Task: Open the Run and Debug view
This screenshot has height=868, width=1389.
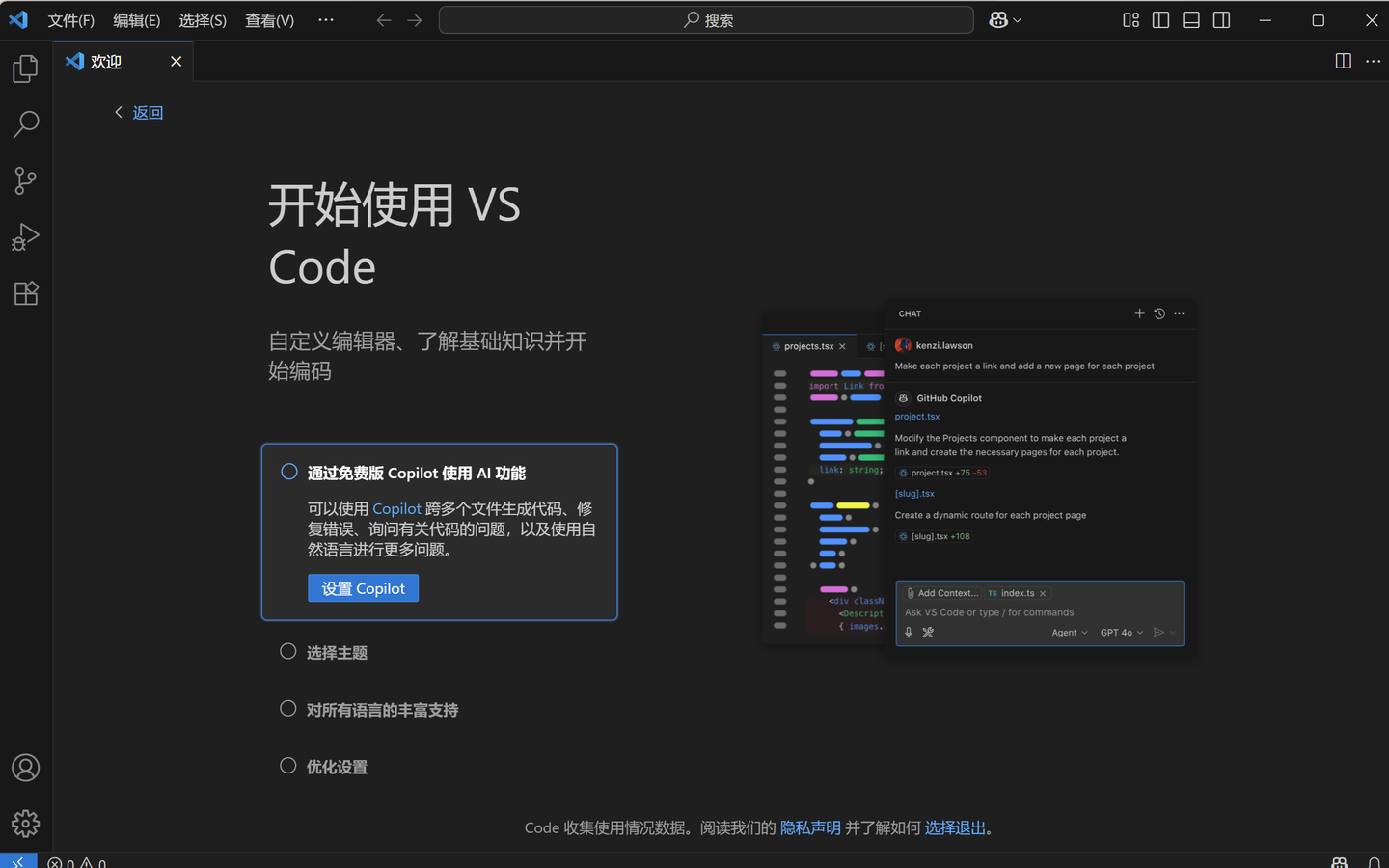Action: (x=25, y=236)
